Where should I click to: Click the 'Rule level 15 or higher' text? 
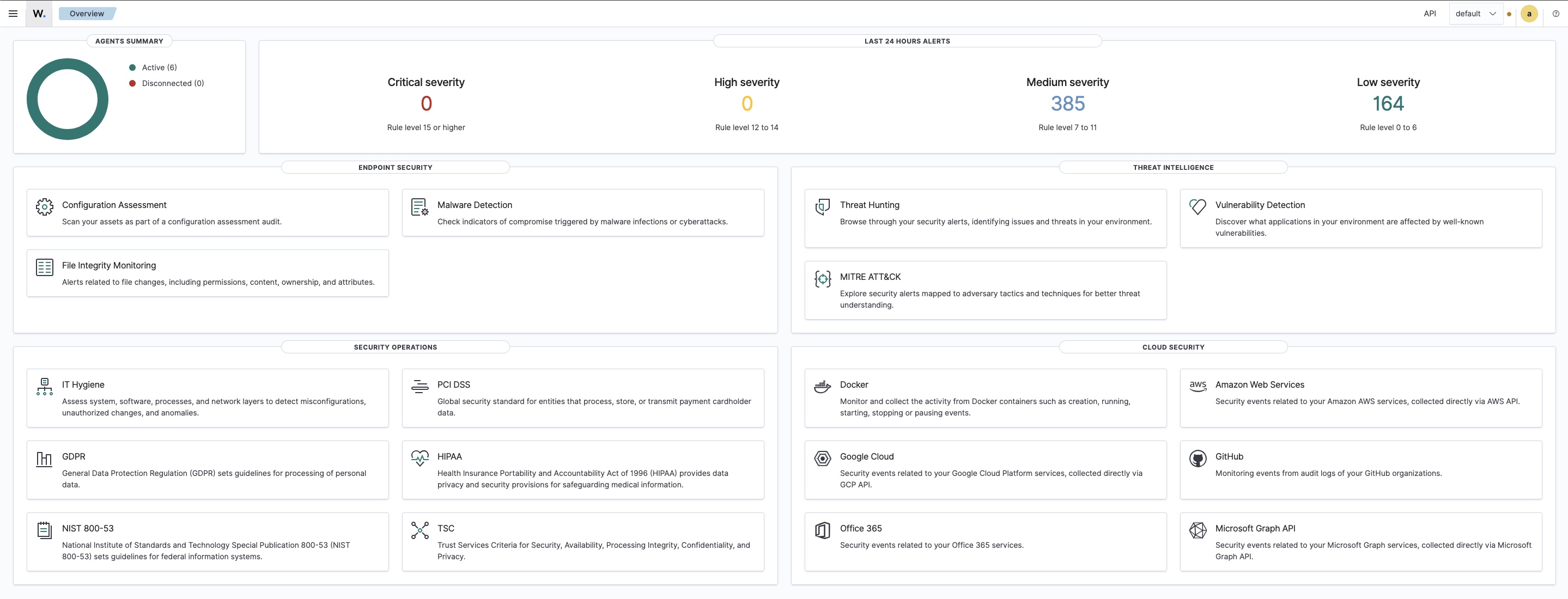tap(426, 127)
